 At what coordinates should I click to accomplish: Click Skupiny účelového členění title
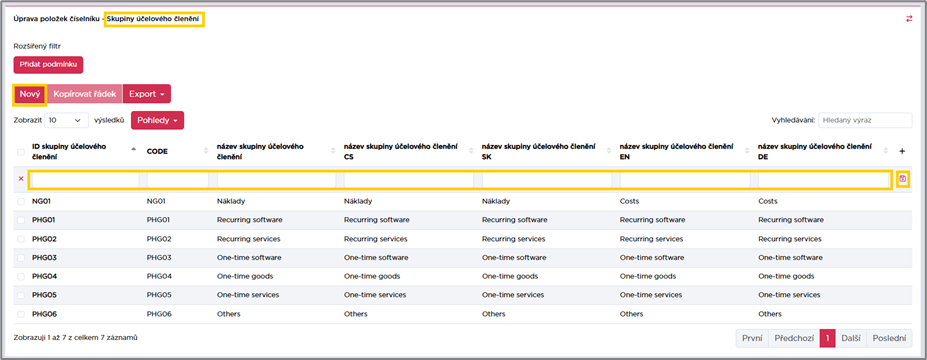154,19
